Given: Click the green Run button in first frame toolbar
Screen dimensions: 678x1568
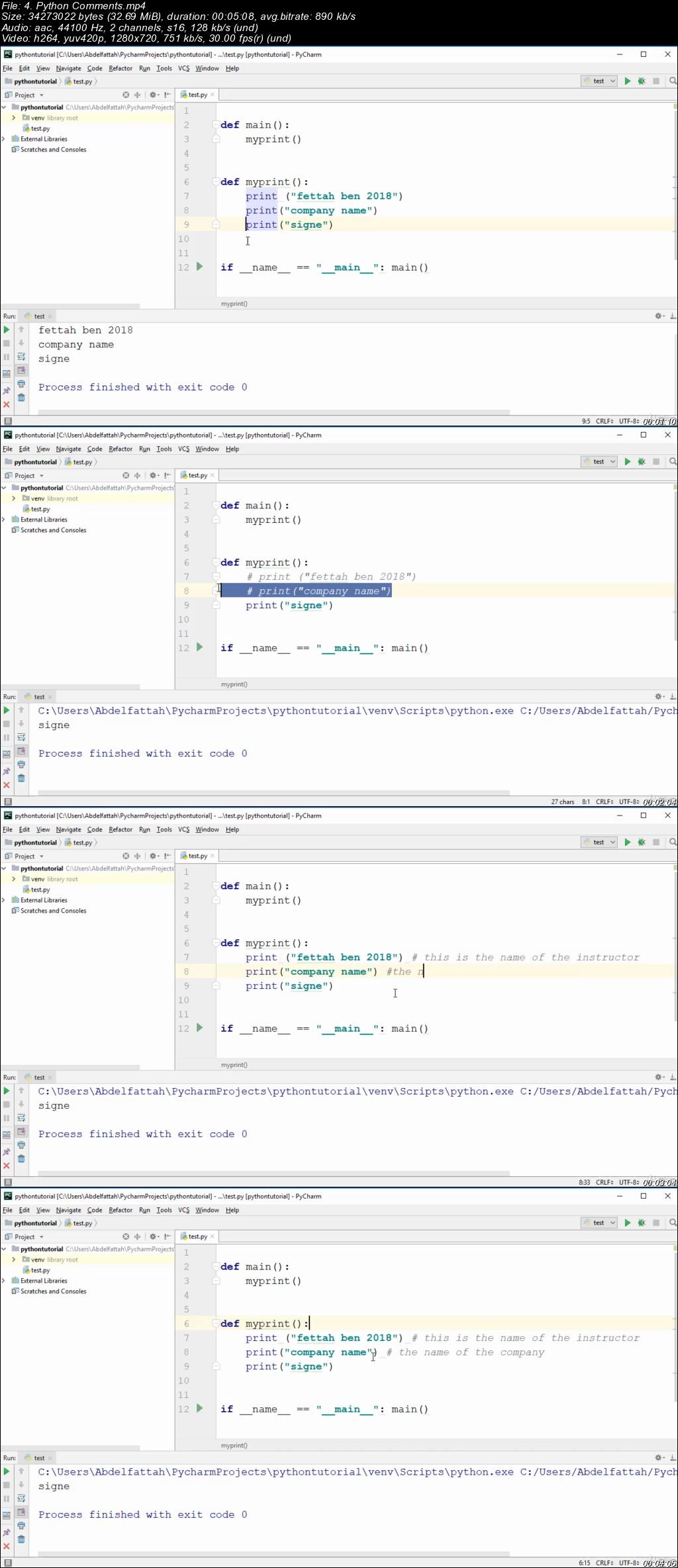Looking at the screenshot, I should [628, 81].
